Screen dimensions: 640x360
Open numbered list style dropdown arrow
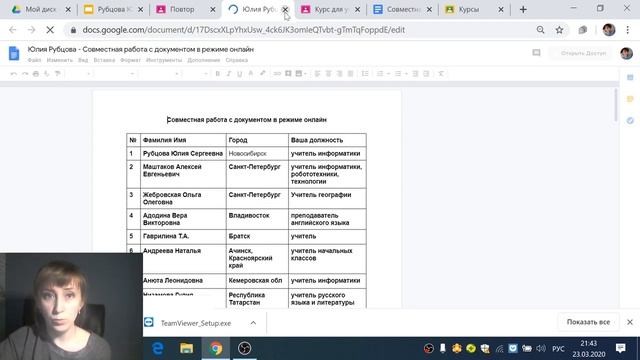[388, 74]
